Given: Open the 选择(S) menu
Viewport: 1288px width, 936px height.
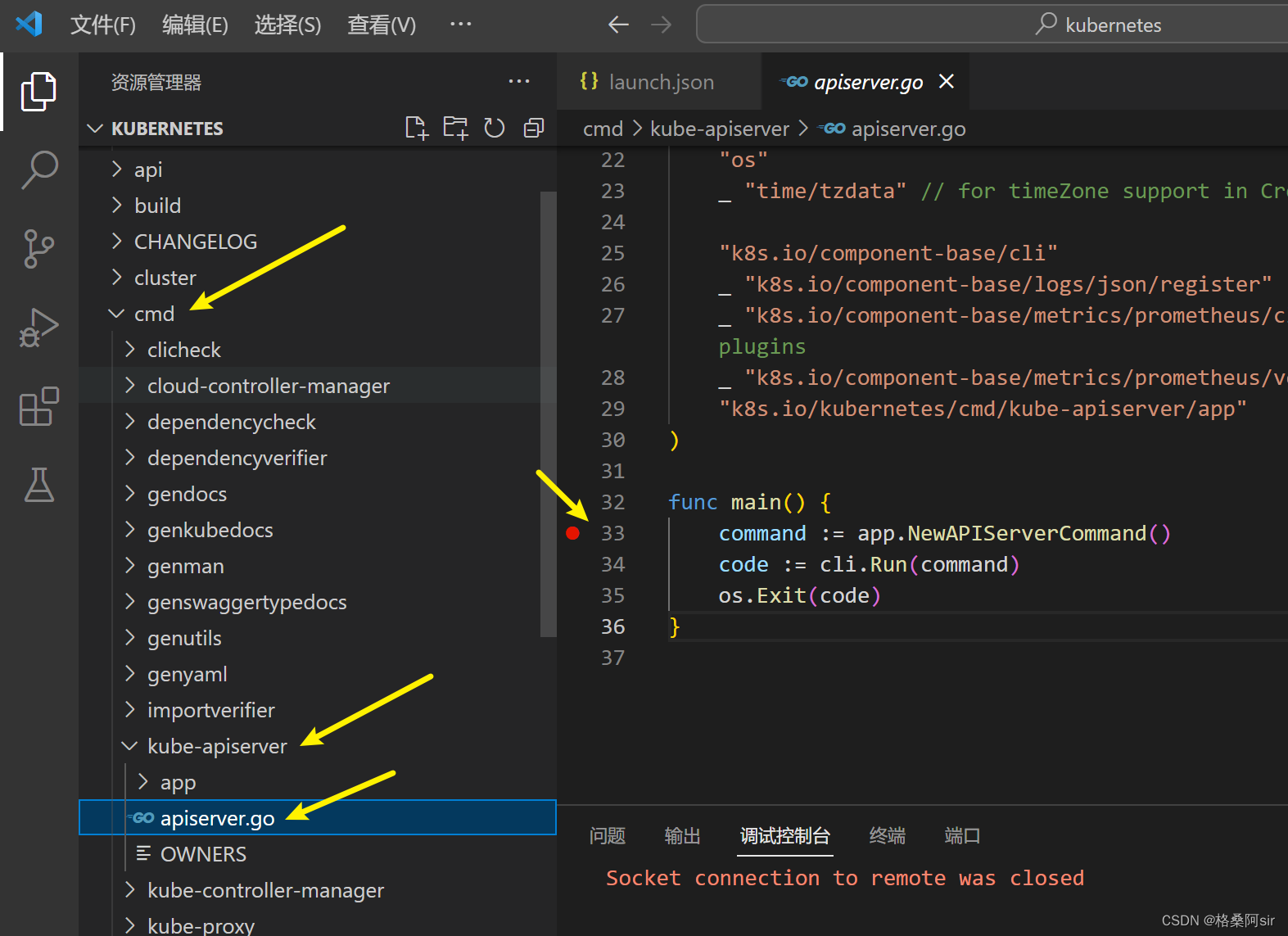Looking at the screenshot, I should (287, 25).
